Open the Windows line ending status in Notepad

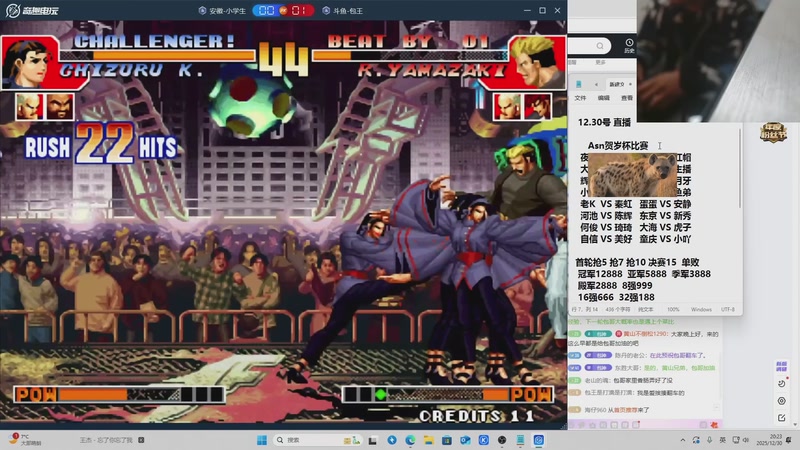coord(701,309)
